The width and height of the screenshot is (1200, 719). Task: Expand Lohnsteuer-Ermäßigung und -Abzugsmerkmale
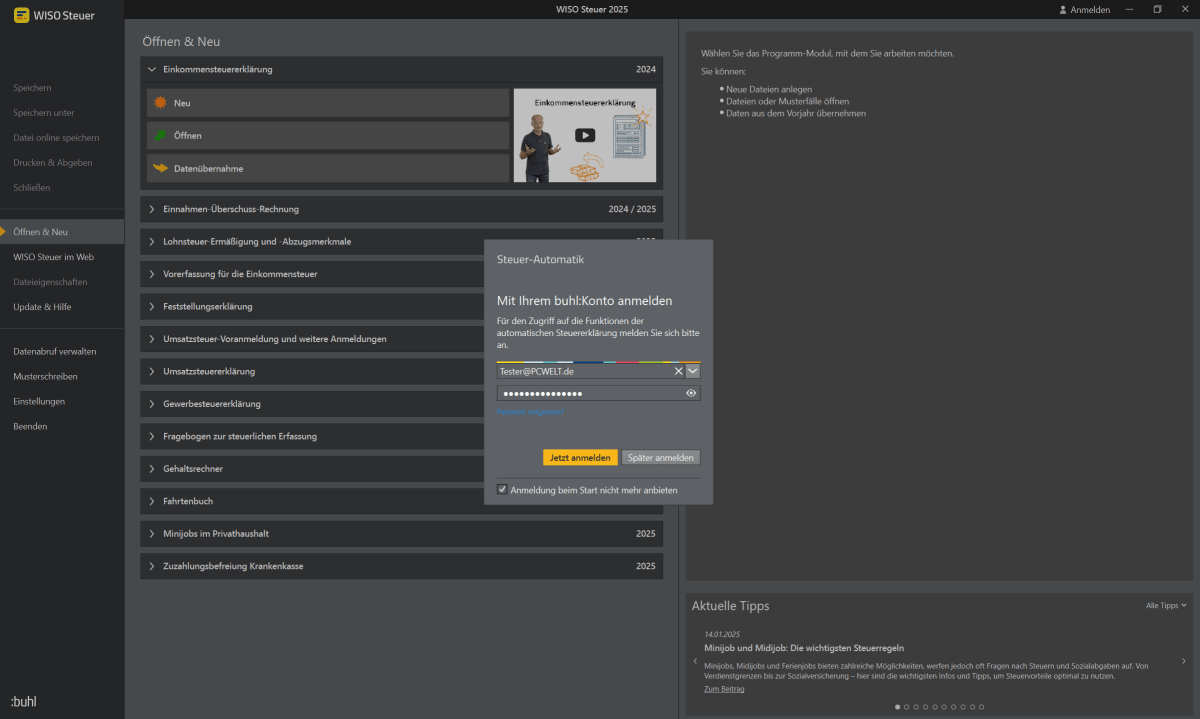tap(152, 241)
